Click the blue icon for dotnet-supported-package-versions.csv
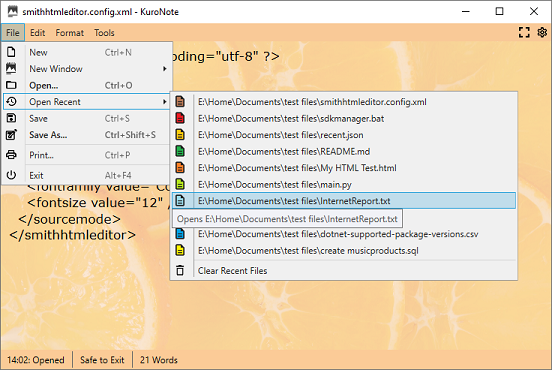Screen dimensions: 552x370 180,234
